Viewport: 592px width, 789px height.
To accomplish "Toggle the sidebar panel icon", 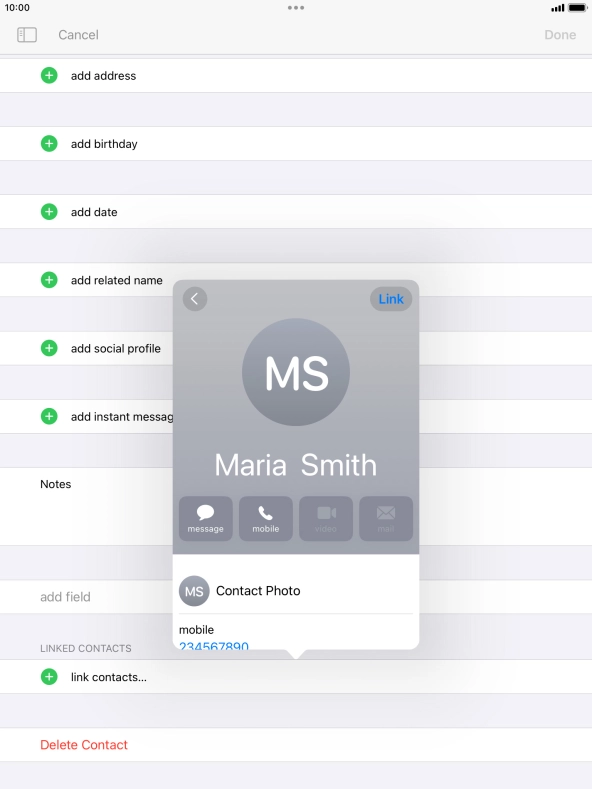I will (x=27, y=35).
